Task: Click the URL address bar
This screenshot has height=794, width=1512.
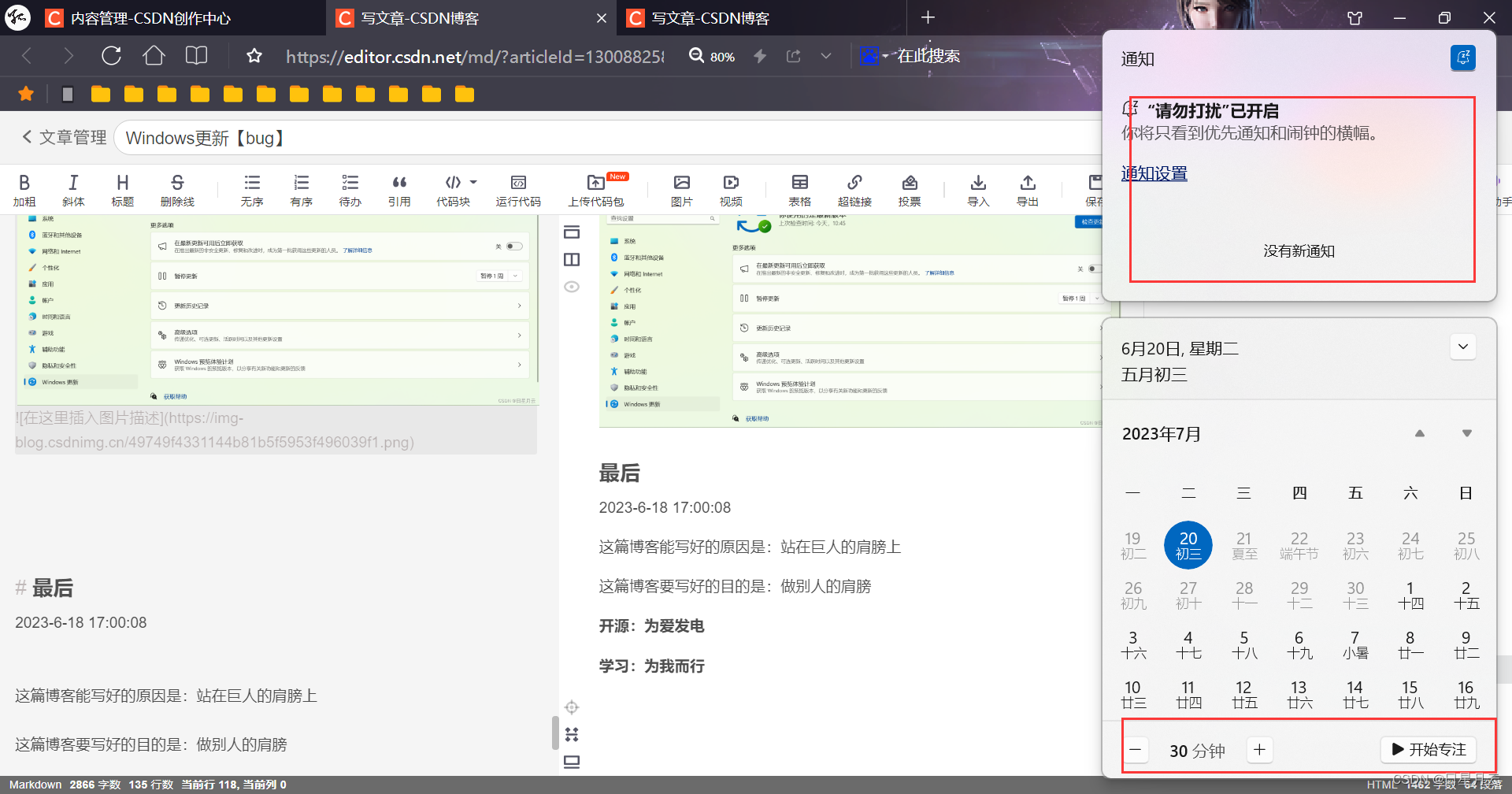Action: [475, 56]
